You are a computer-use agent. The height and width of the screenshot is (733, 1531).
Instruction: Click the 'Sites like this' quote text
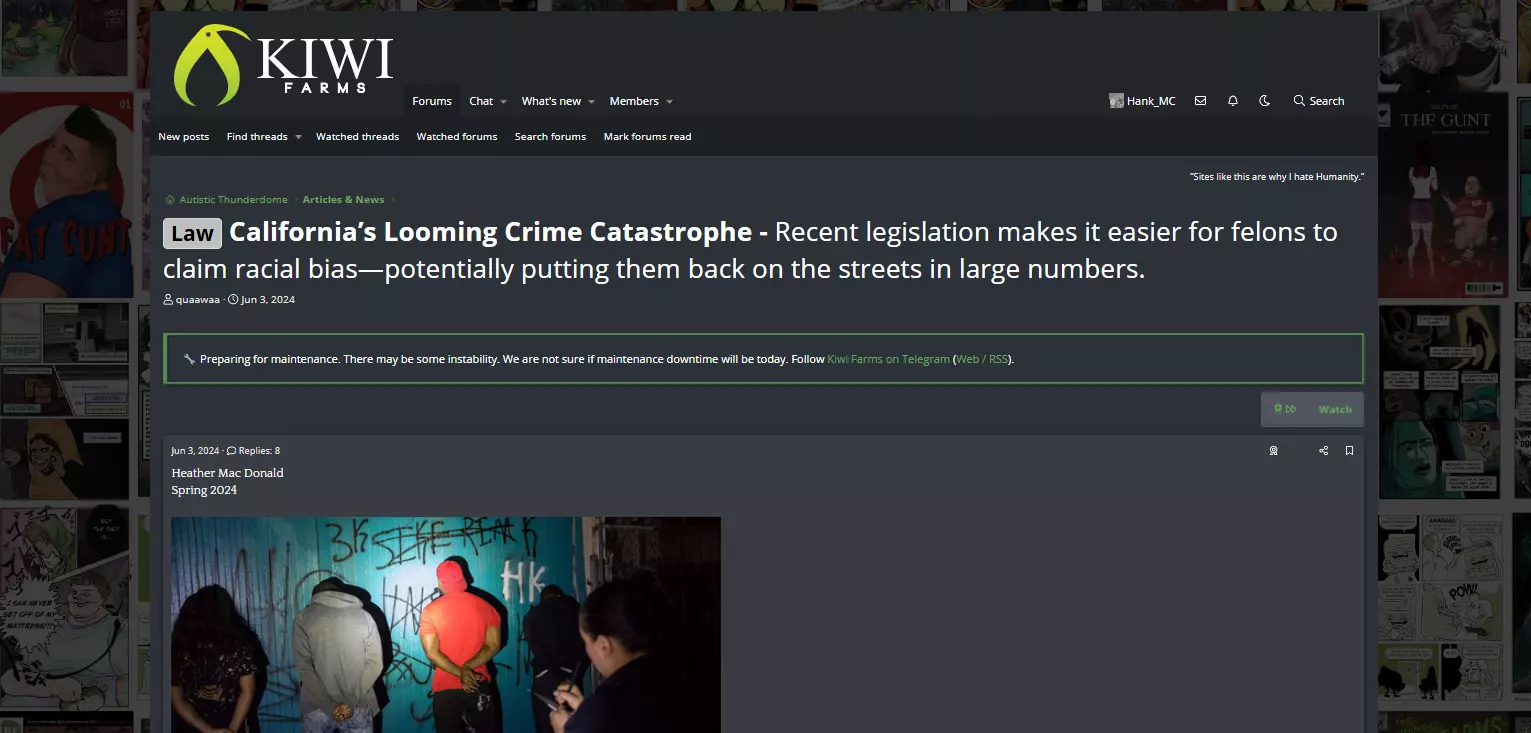(1276, 177)
